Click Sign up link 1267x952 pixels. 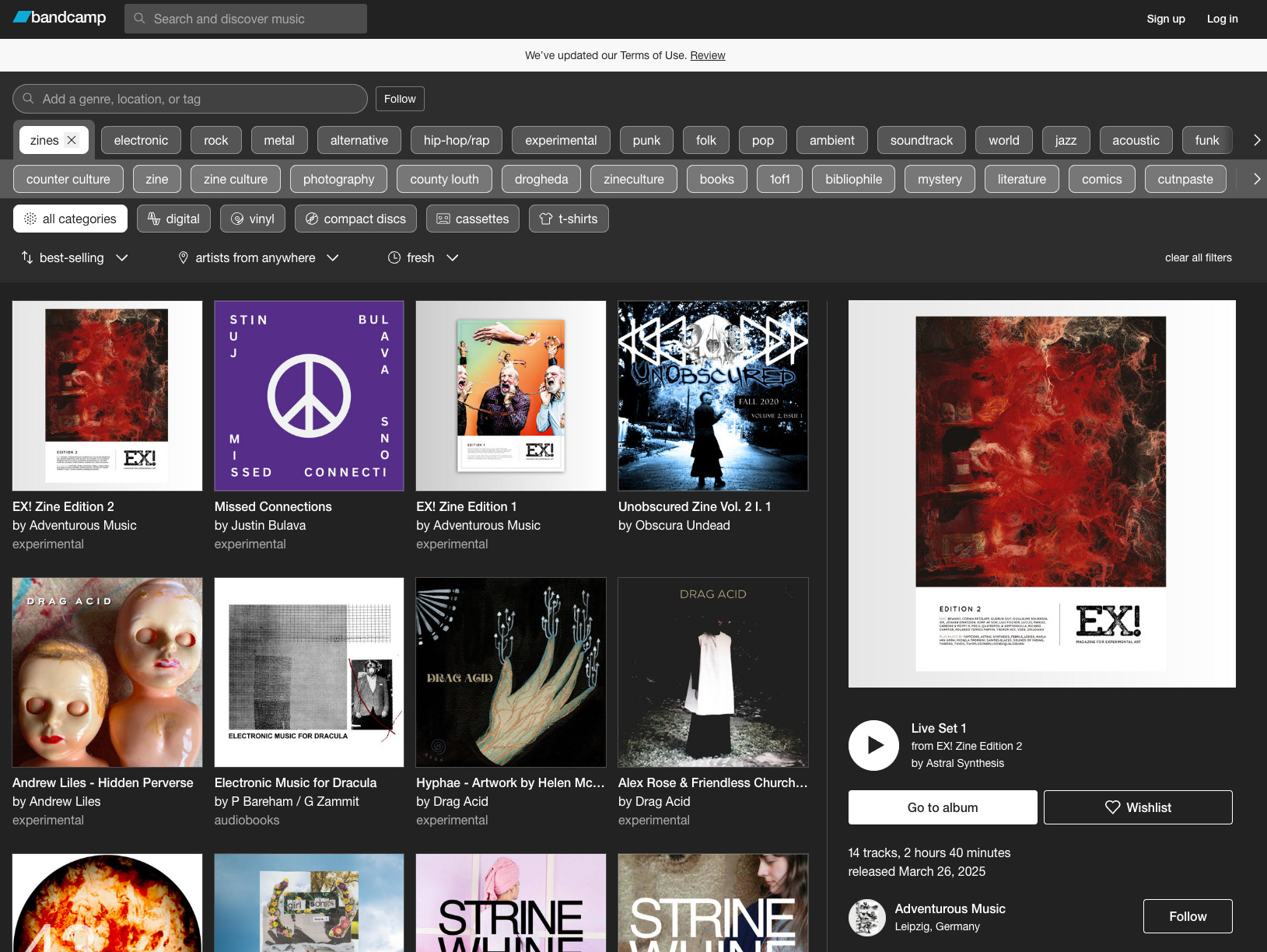click(x=1166, y=19)
